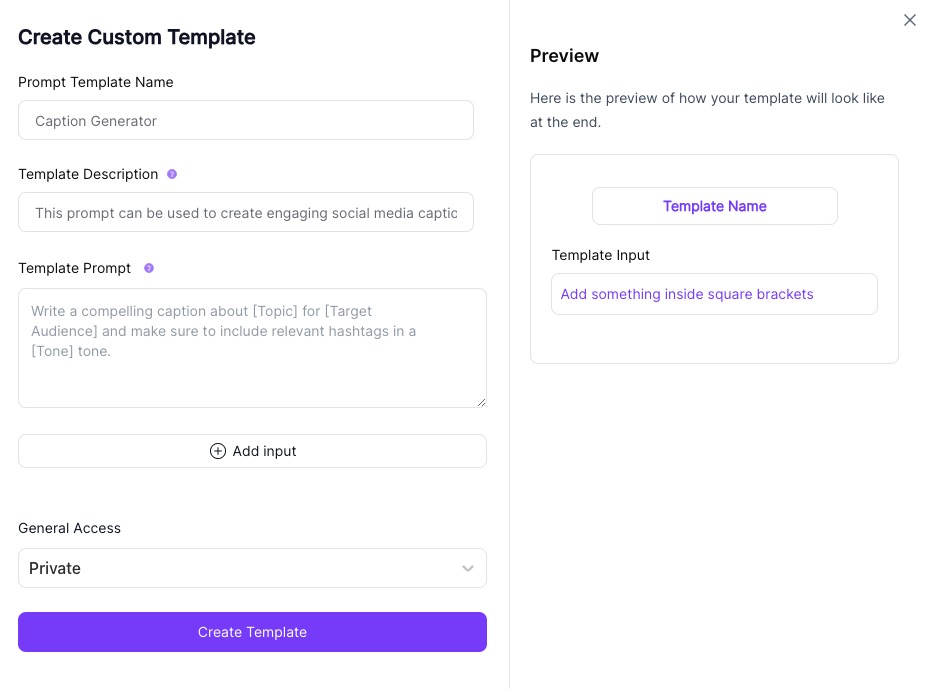
Task: Click the Template Prompt label text
Action: coord(75,268)
